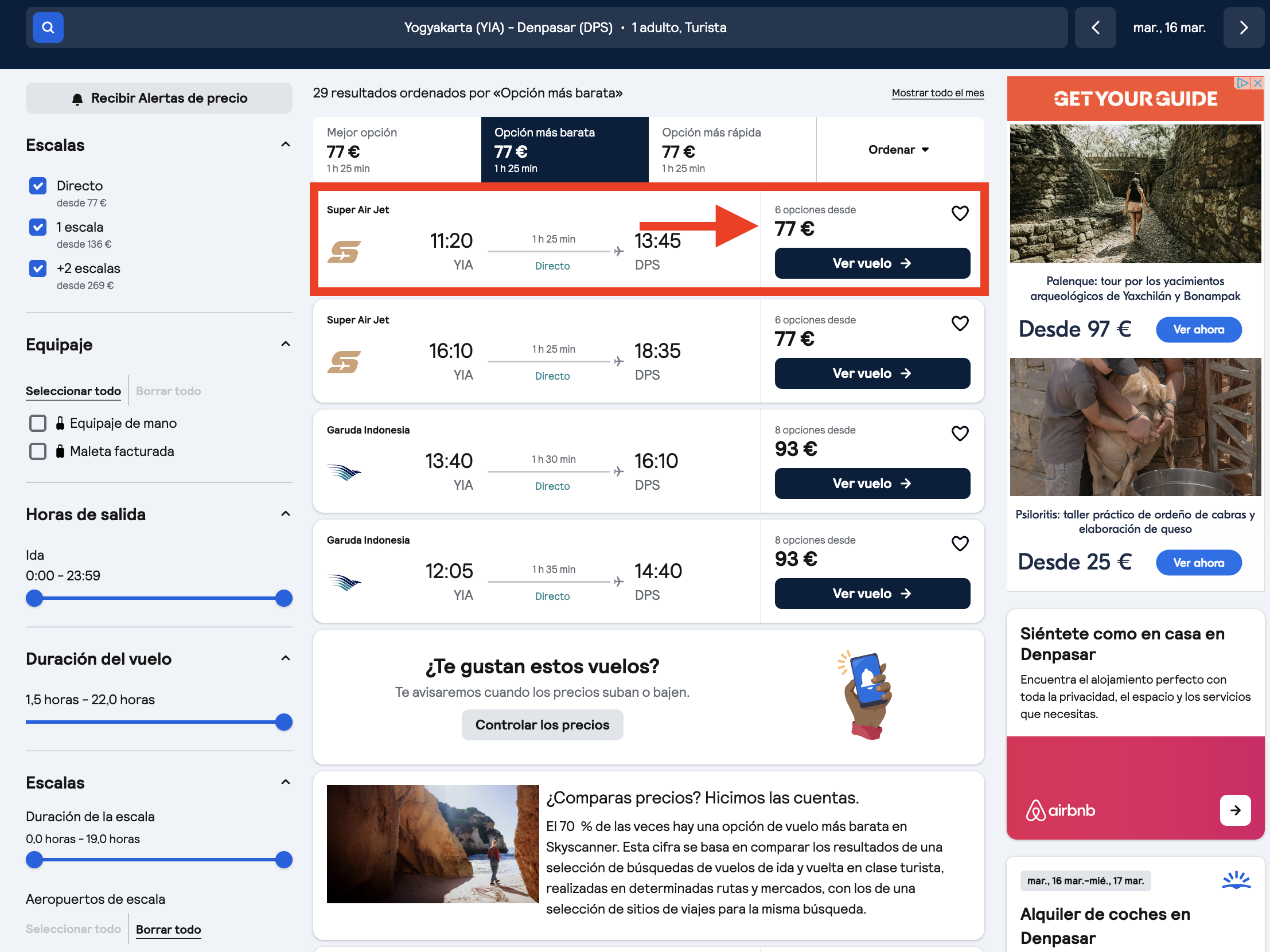This screenshot has height=952, width=1270.
Task: Collapse the lower Escalas duration section
Action: click(285, 783)
